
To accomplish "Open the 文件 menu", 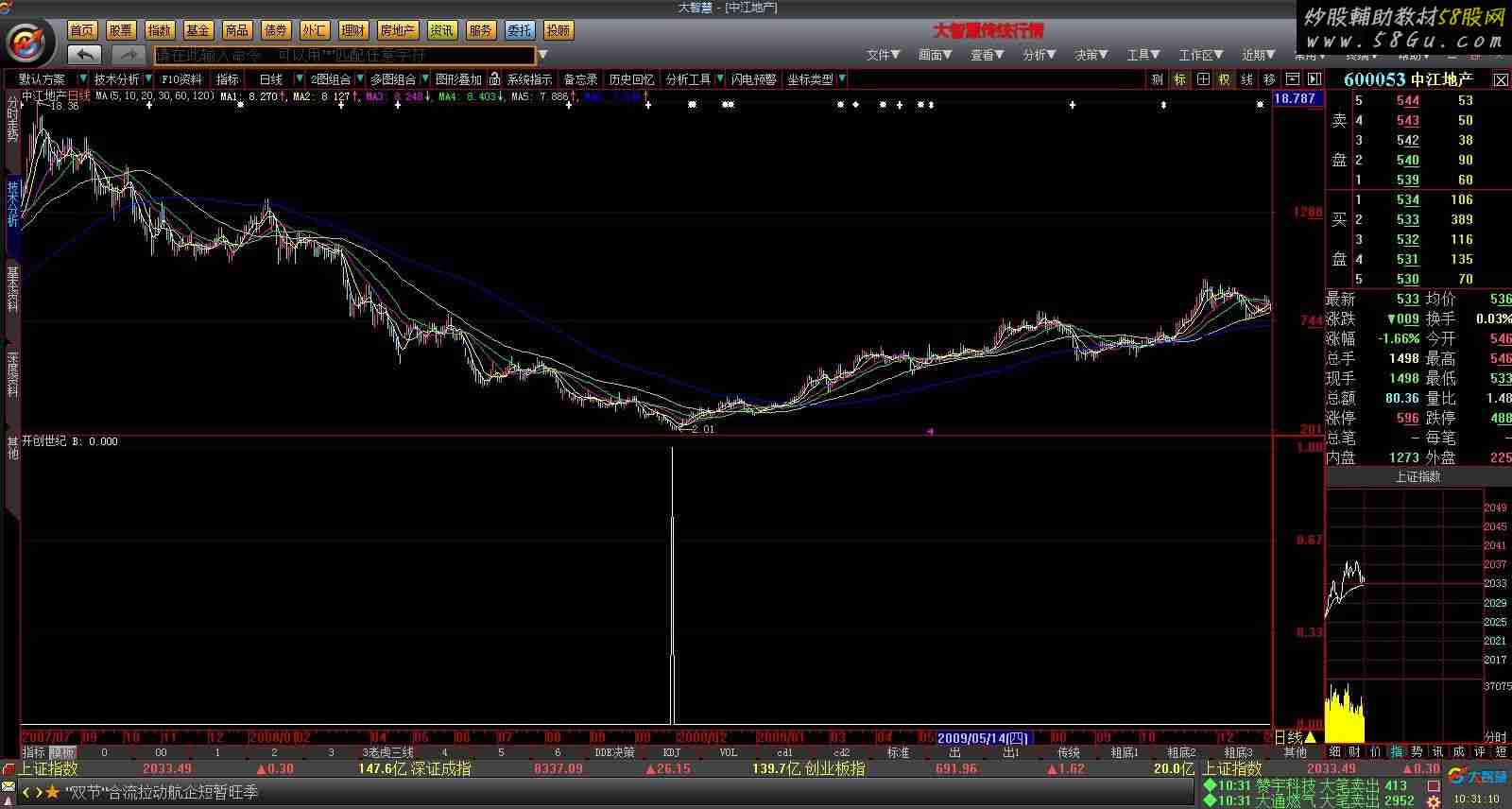I will click(x=884, y=55).
